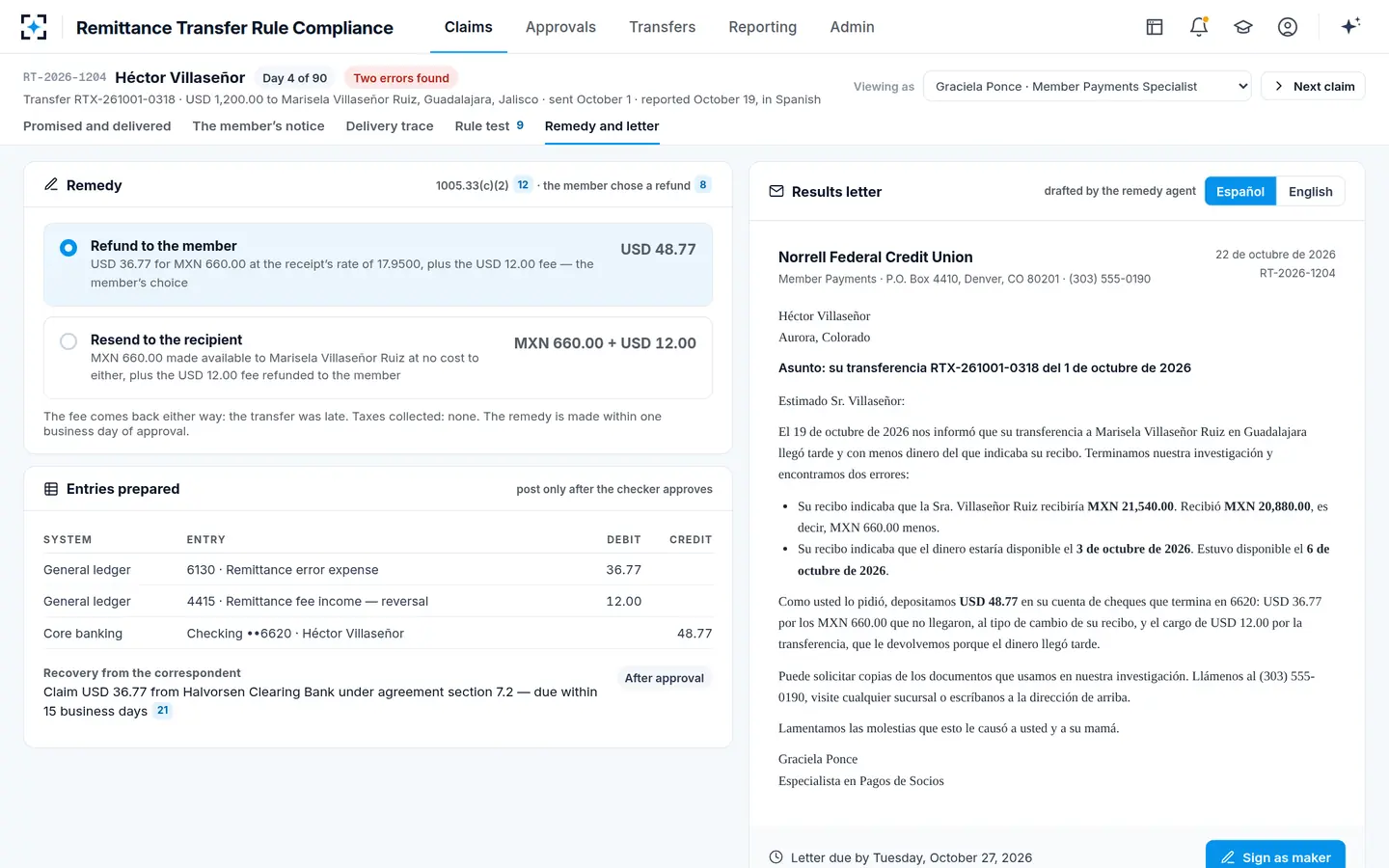The height and width of the screenshot is (868, 1389).
Task: Switch letter language to Español
Action: click(1240, 191)
